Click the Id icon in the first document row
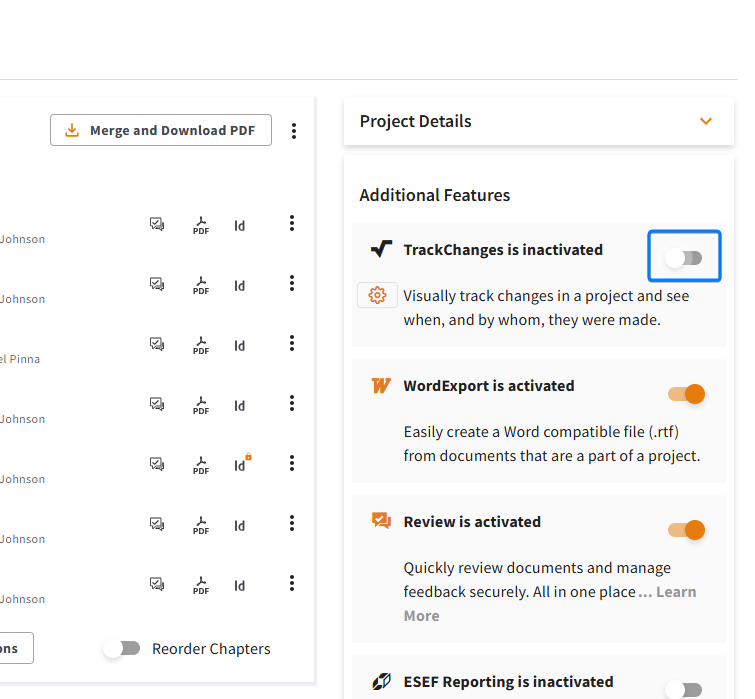 (x=240, y=226)
